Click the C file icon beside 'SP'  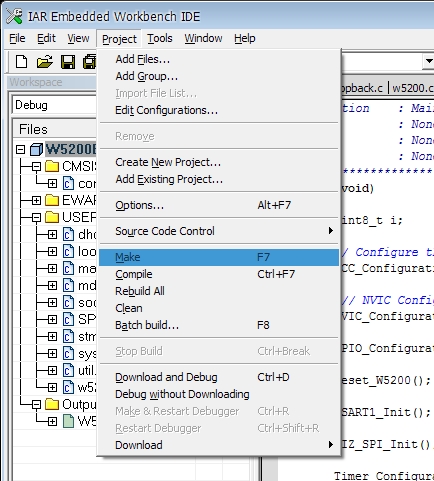pos(68,319)
